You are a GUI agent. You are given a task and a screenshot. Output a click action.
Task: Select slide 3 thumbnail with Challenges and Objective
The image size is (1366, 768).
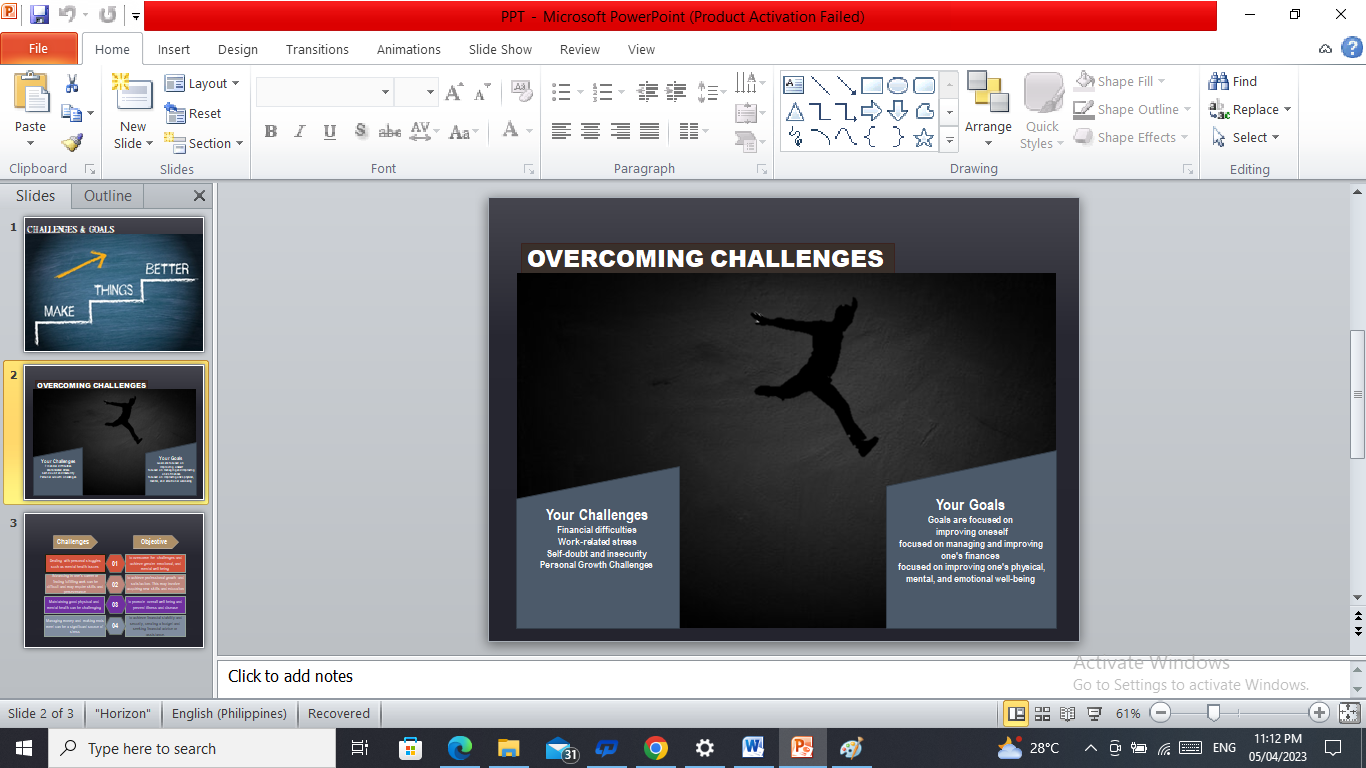(114, 580)
